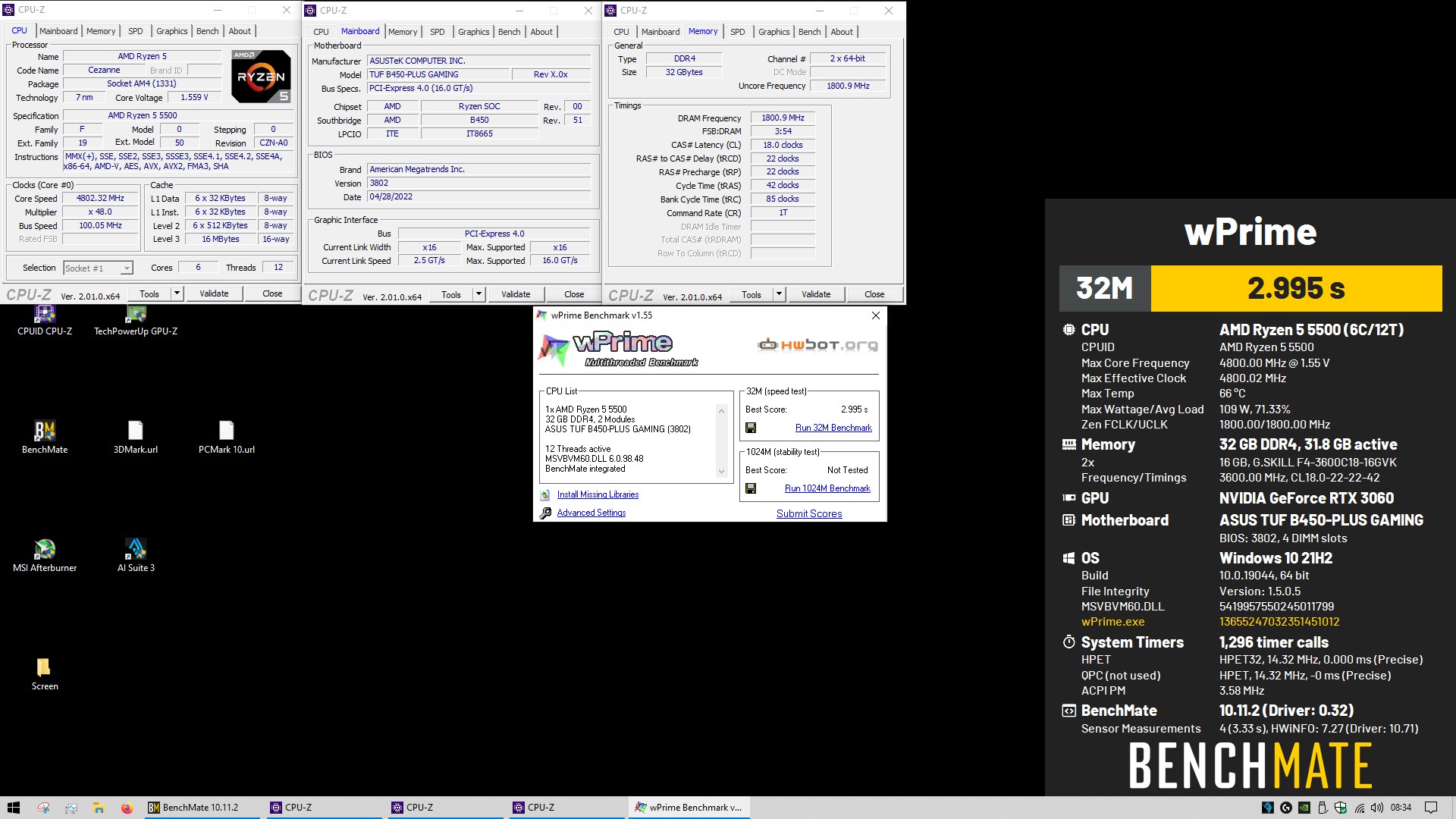
Task: Click Tools button in CPU-Z Memory window
Action: click(x=752, y=294)
